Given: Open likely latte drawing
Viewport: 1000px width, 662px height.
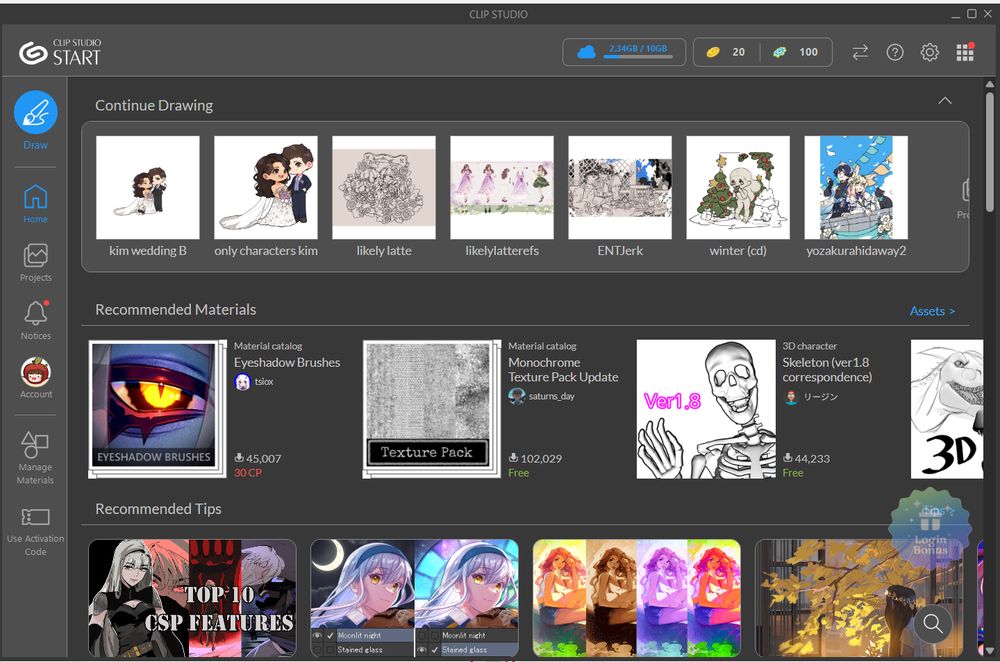Looking at the screenshot, I should (x=384, y=196).
